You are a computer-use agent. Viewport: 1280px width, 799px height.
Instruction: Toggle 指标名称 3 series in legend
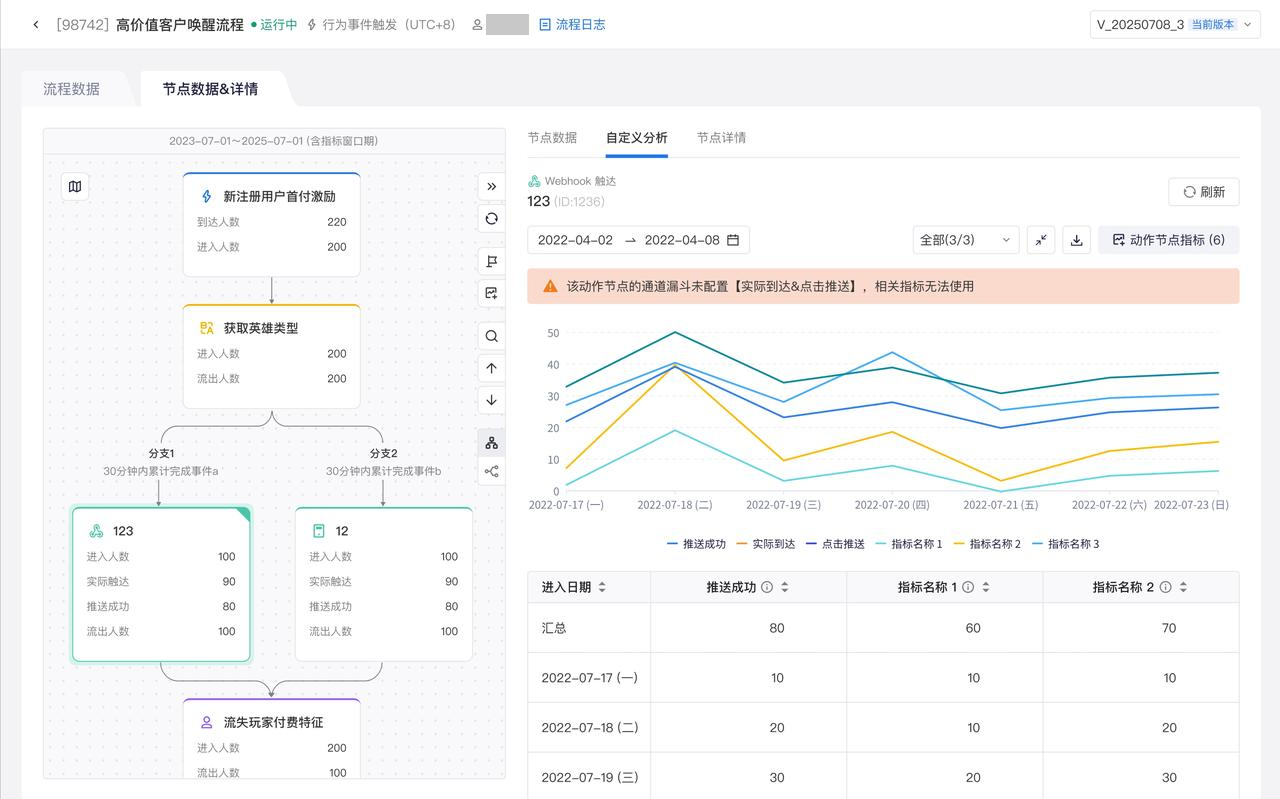coord(1065,544)
